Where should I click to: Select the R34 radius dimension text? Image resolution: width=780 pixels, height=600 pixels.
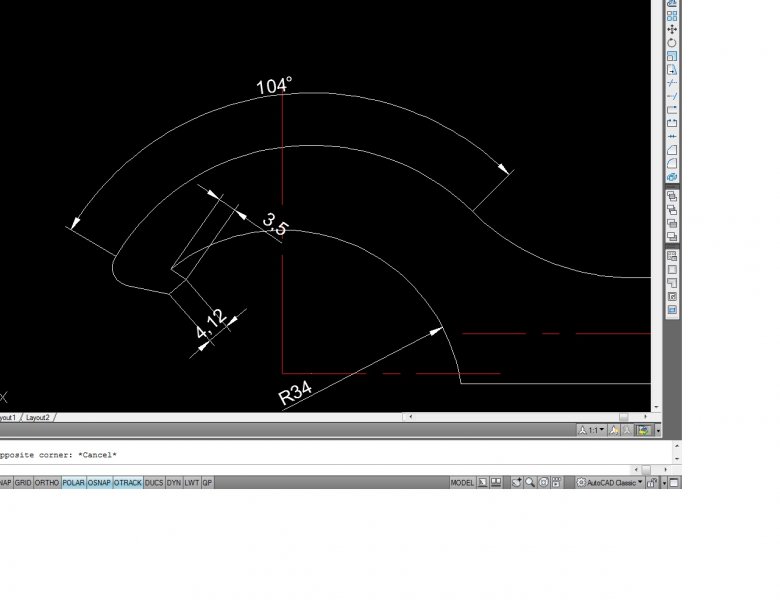(x=295, y=393)
